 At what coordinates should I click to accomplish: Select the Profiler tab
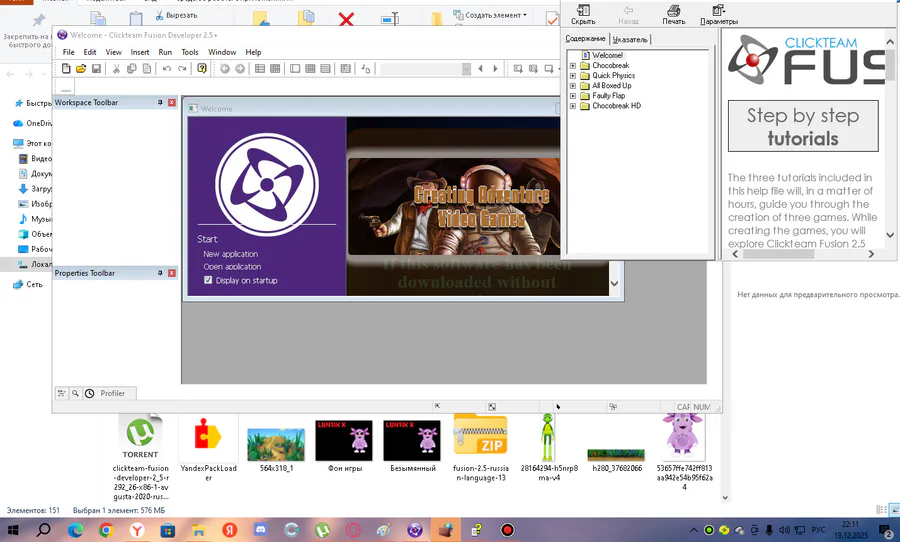(112, 393)
